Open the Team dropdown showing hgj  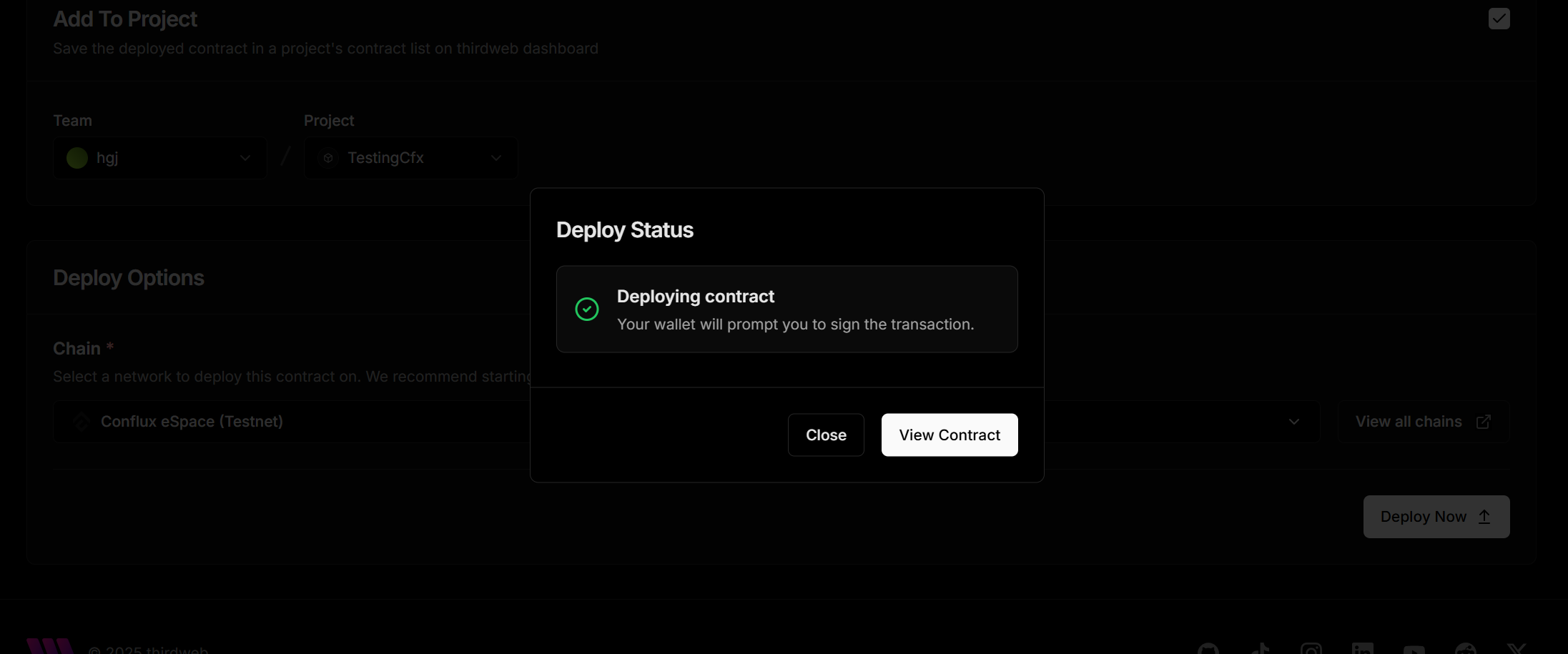(x=160, y=157)
